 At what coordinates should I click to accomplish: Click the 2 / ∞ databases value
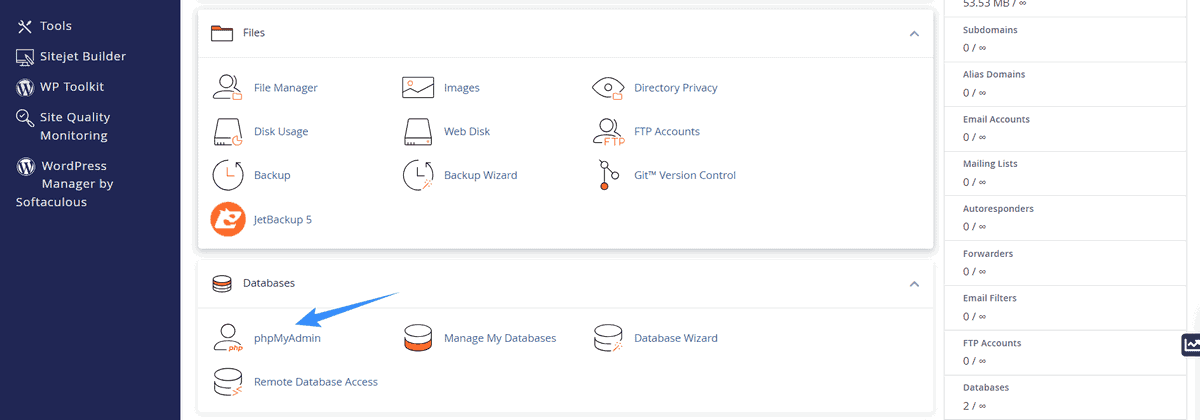click(x=974, y=406)
